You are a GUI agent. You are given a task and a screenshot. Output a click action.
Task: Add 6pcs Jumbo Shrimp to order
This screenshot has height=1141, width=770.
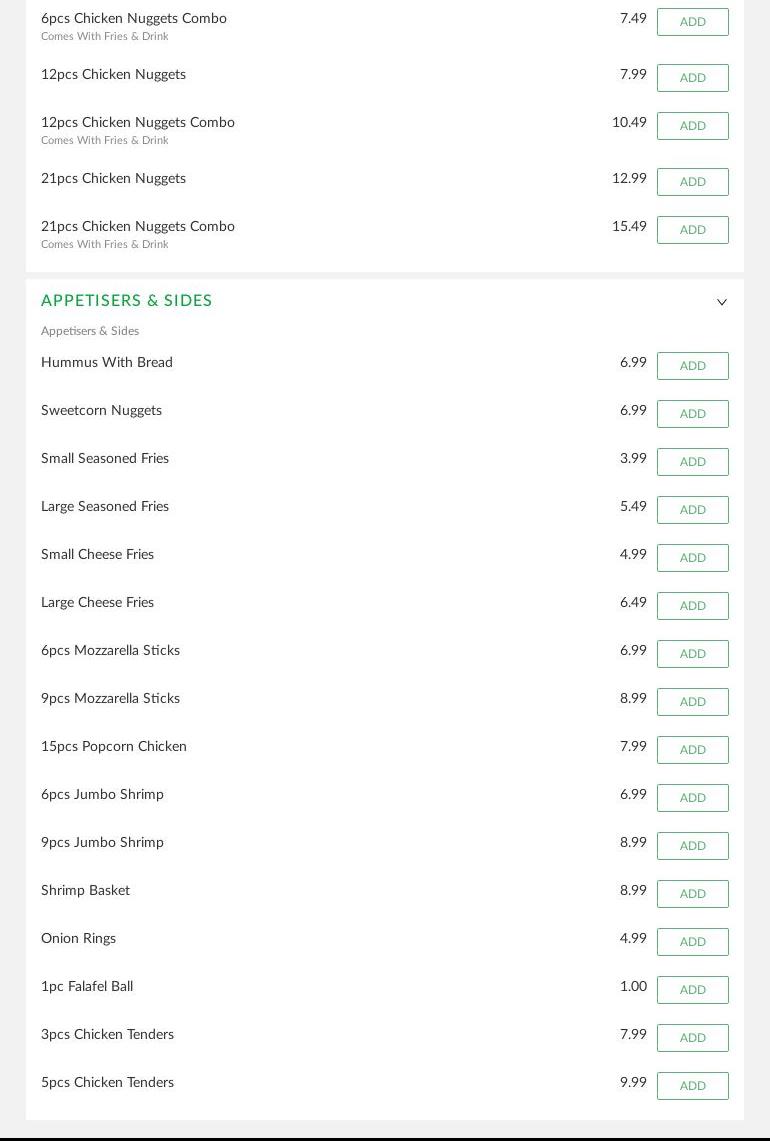(x=692, y=798)
